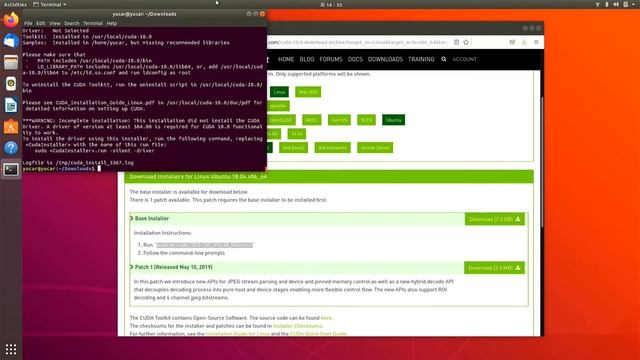Select the Ubuntu distribution option
640x360 pixels.
[x=393, y=120]
